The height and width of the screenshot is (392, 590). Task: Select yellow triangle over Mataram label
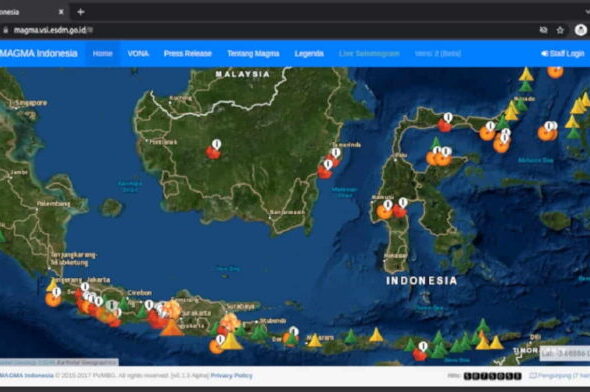point(315,340)
